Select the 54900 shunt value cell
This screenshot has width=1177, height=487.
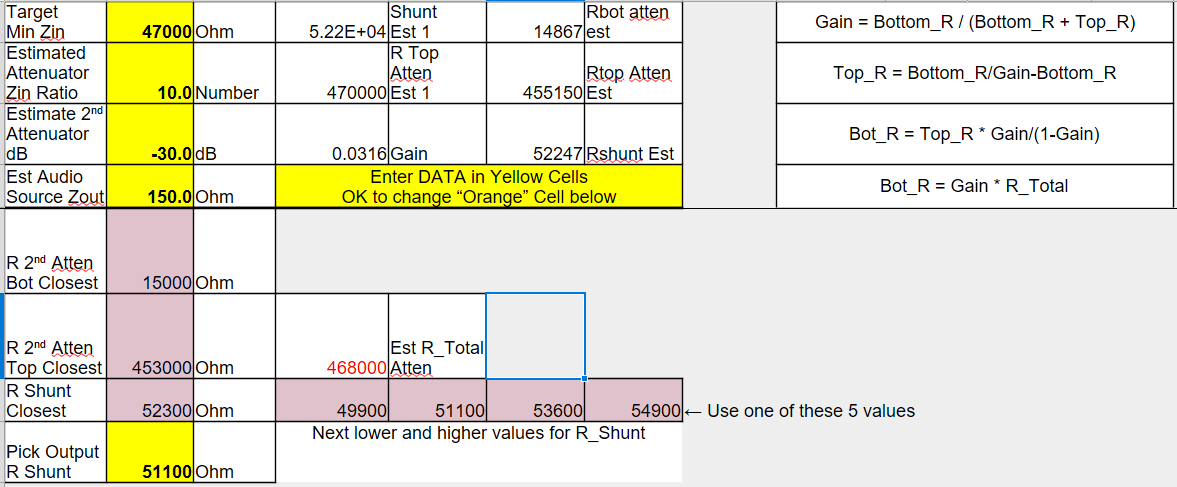point(634,400)
